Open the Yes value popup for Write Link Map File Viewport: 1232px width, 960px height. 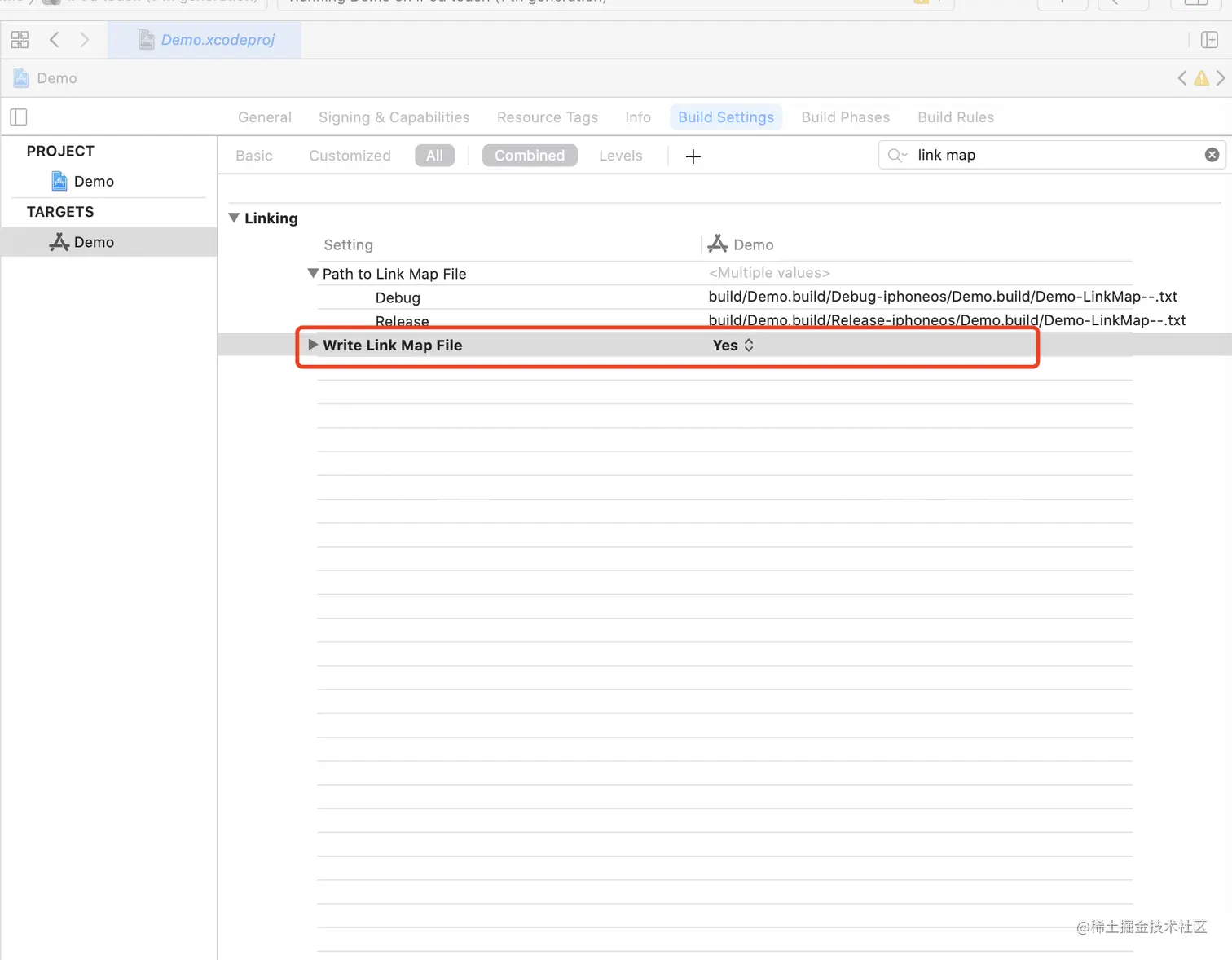point(733,346)
